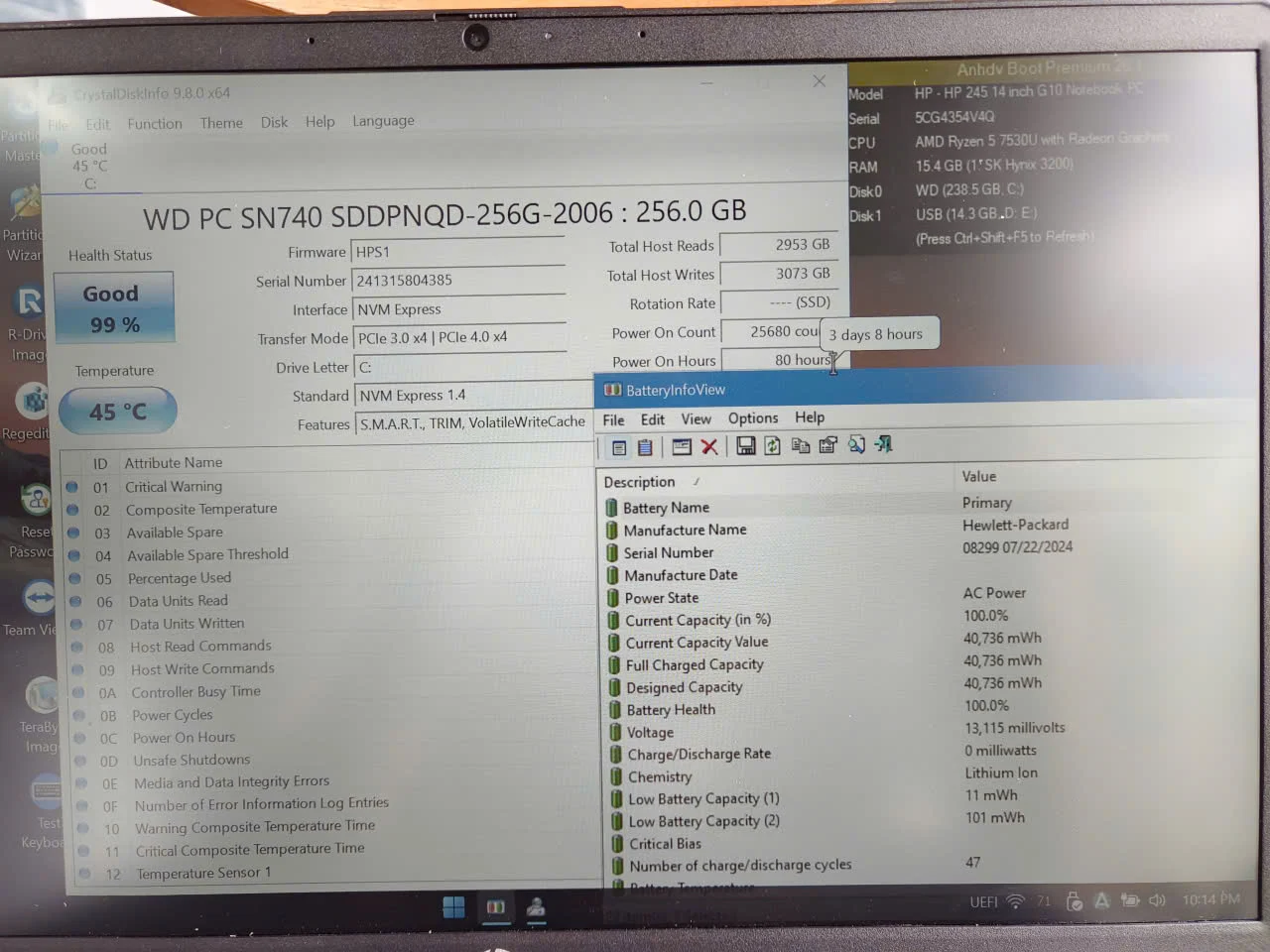Click the red X toolbar icon in BatteryInfoView
The image size is (1270, 952).
pyautogui.click(x=709, y=447)
